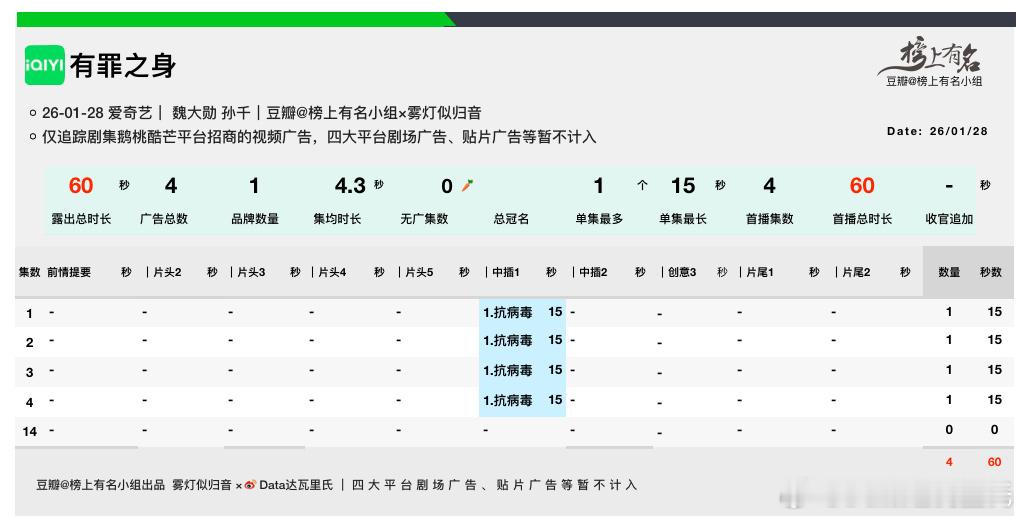
Task: Click the 创意3 column header
Action: 682,272
